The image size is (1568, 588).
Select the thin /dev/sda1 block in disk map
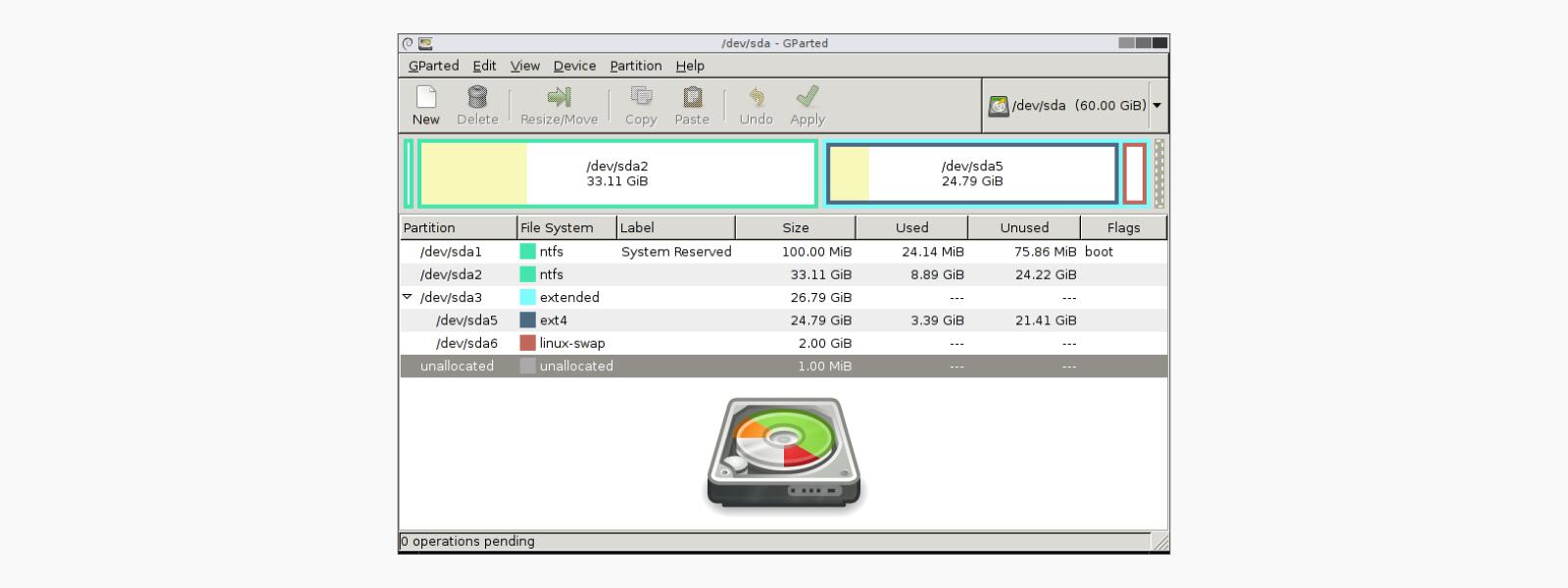coord(409,173)
